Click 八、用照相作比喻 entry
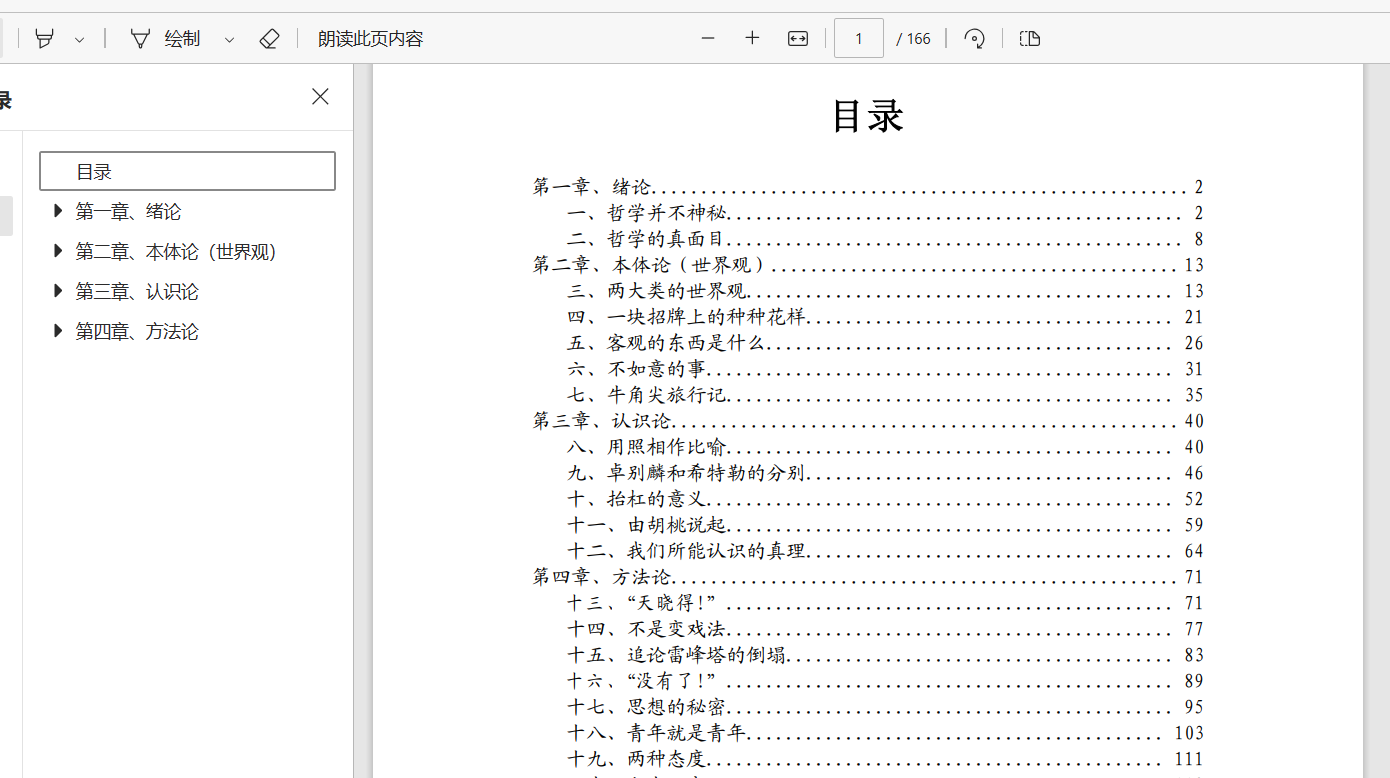 tap(885, 447)
